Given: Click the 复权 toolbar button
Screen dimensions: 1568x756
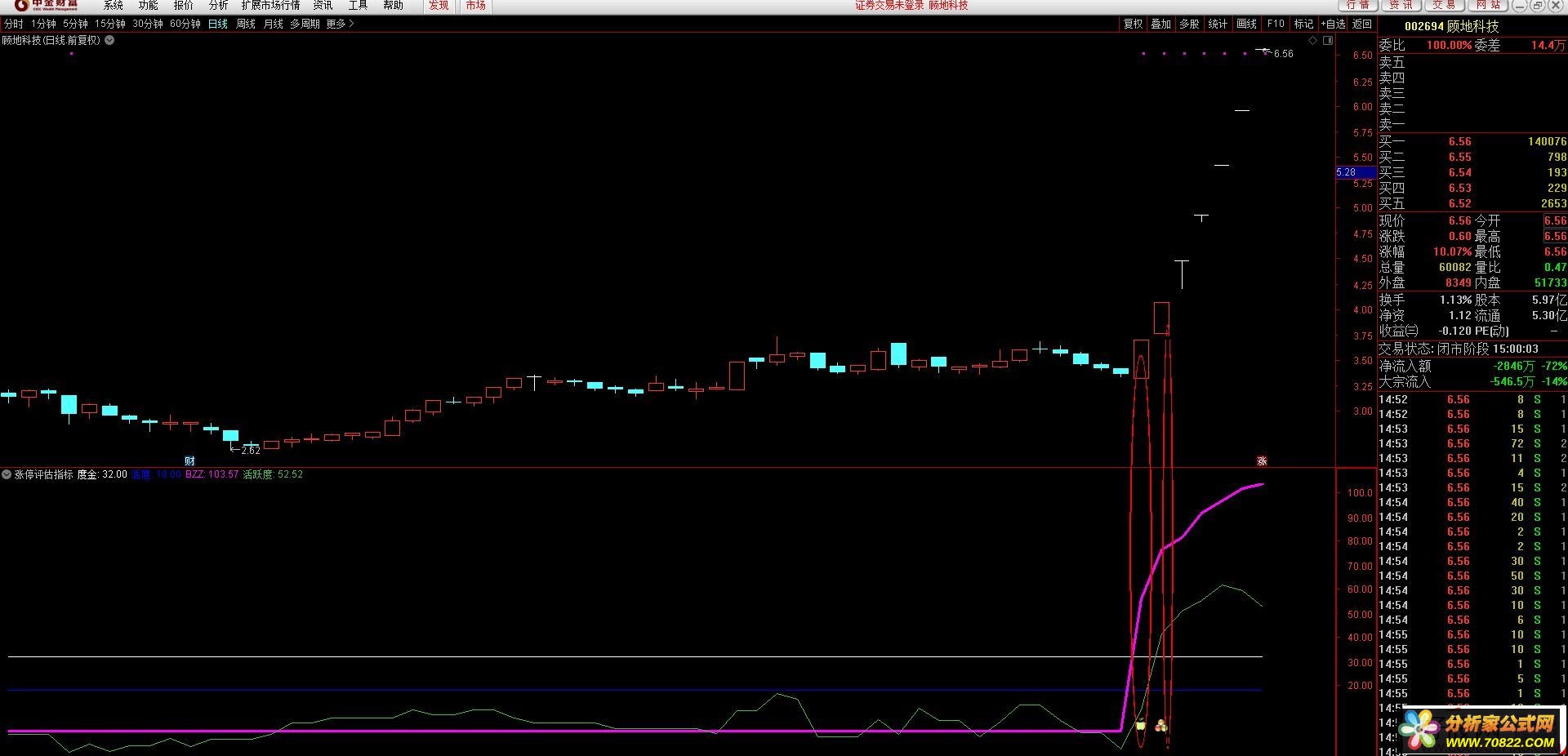Looking at the screenshot, I should click(1134, 24).
